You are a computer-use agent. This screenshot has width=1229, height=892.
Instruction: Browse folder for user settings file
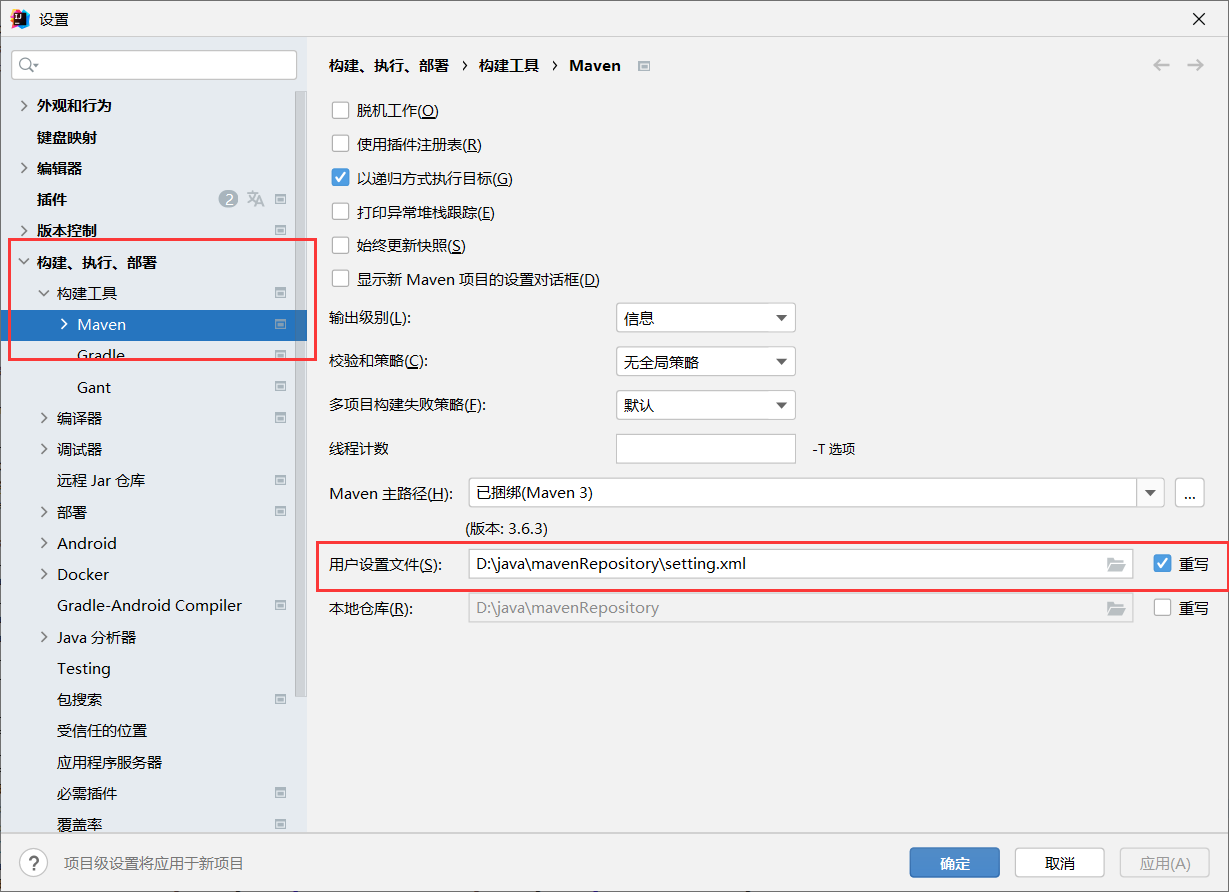(x=1116, y=564)
